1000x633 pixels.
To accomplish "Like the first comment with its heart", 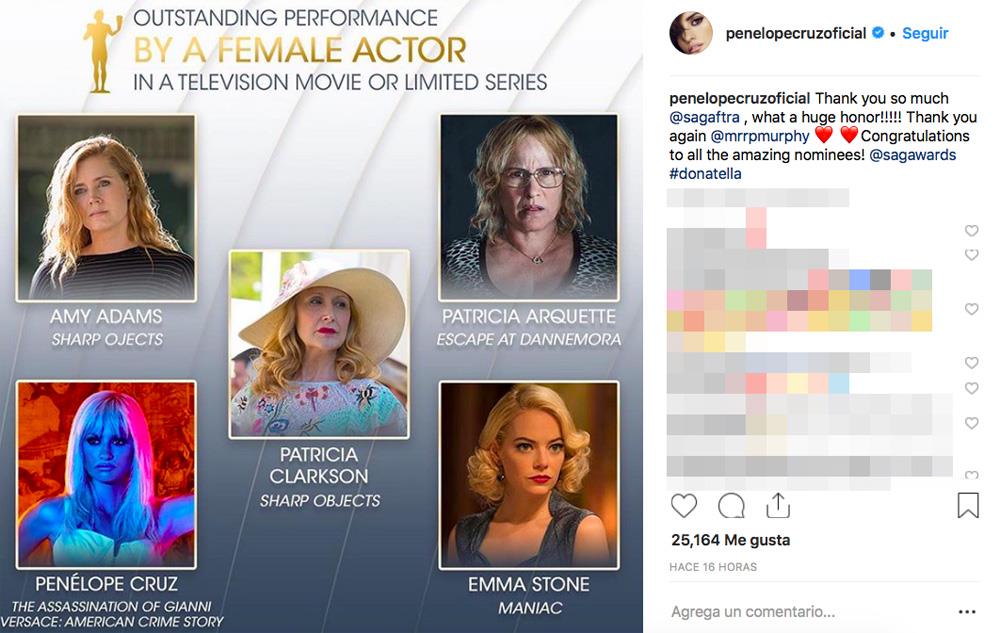I will pyautogui.click(x=971, y=231).
